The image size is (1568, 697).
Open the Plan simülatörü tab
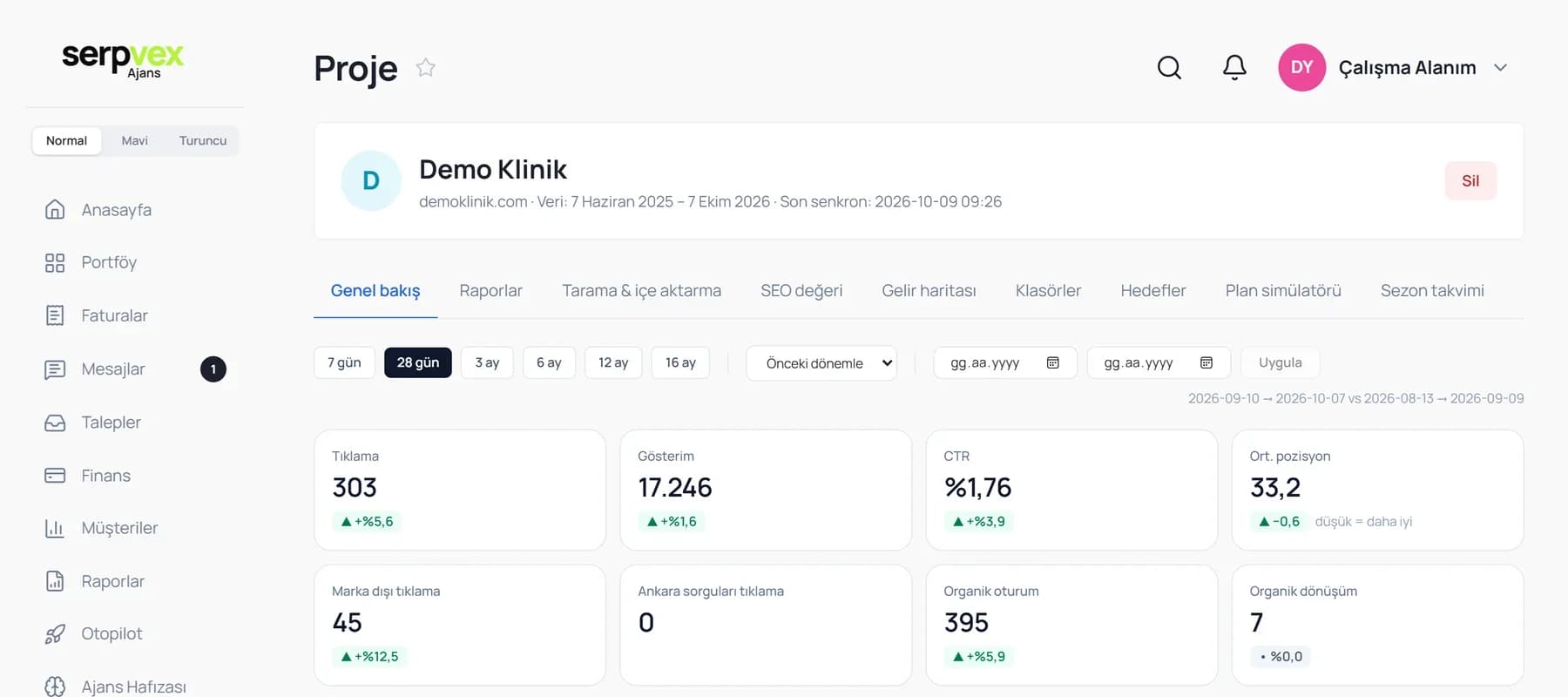point(1283,291)
